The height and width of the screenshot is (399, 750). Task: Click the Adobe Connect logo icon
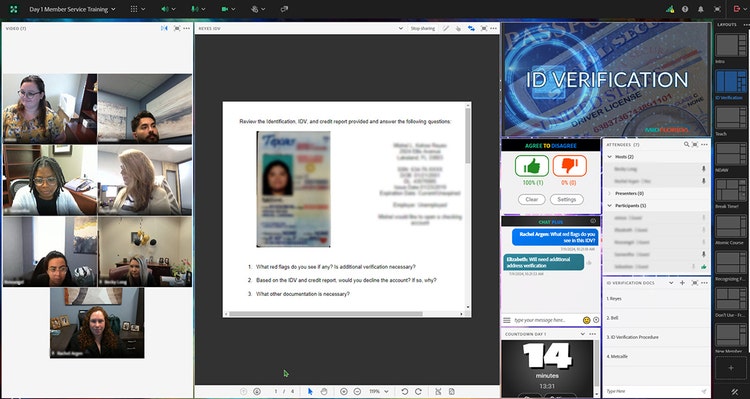point(13,9)
